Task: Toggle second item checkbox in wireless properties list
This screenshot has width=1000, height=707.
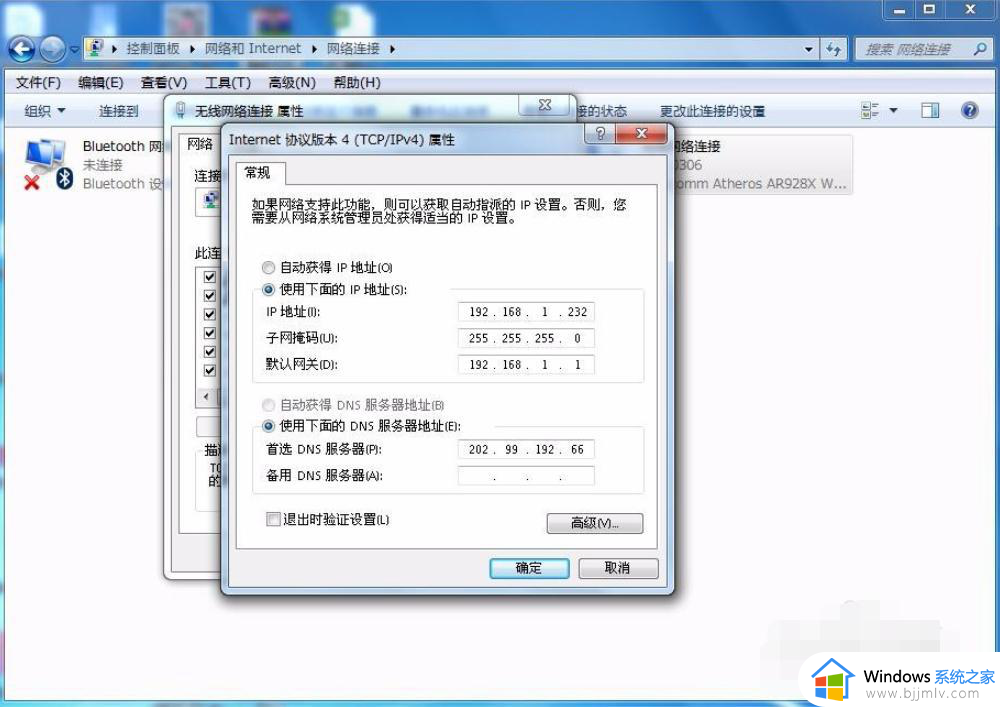Action: tap(209, 296)
